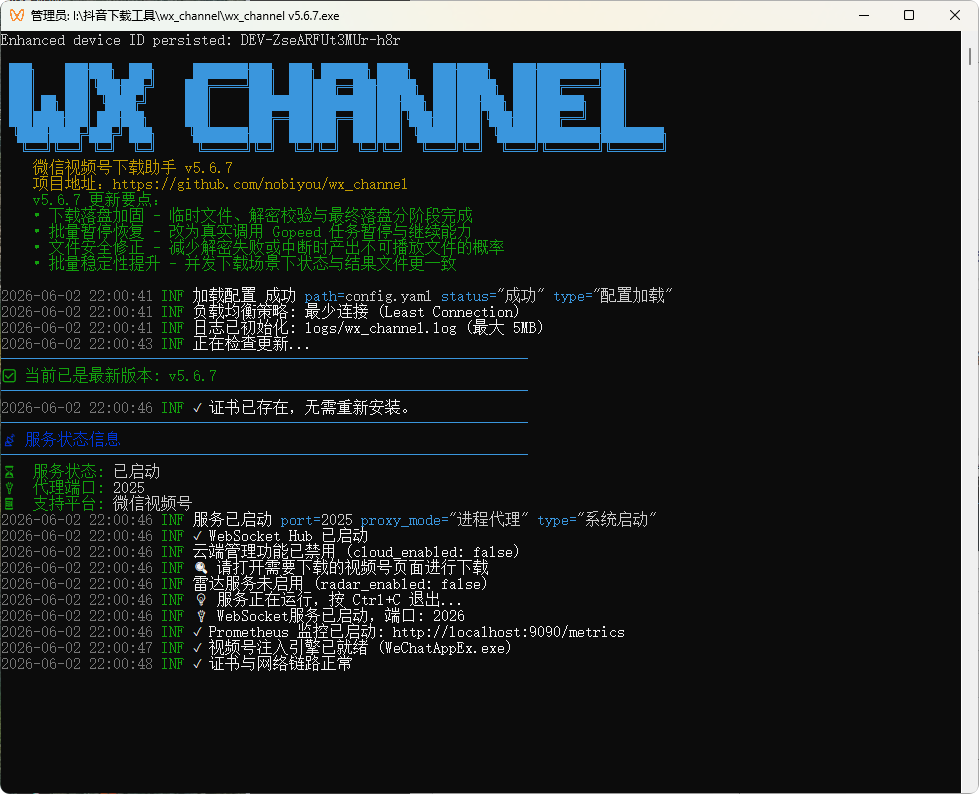
Task: Click the text 按 Ctrl+C 退出...
Action: pyautogui.click(x=395, y=600)
